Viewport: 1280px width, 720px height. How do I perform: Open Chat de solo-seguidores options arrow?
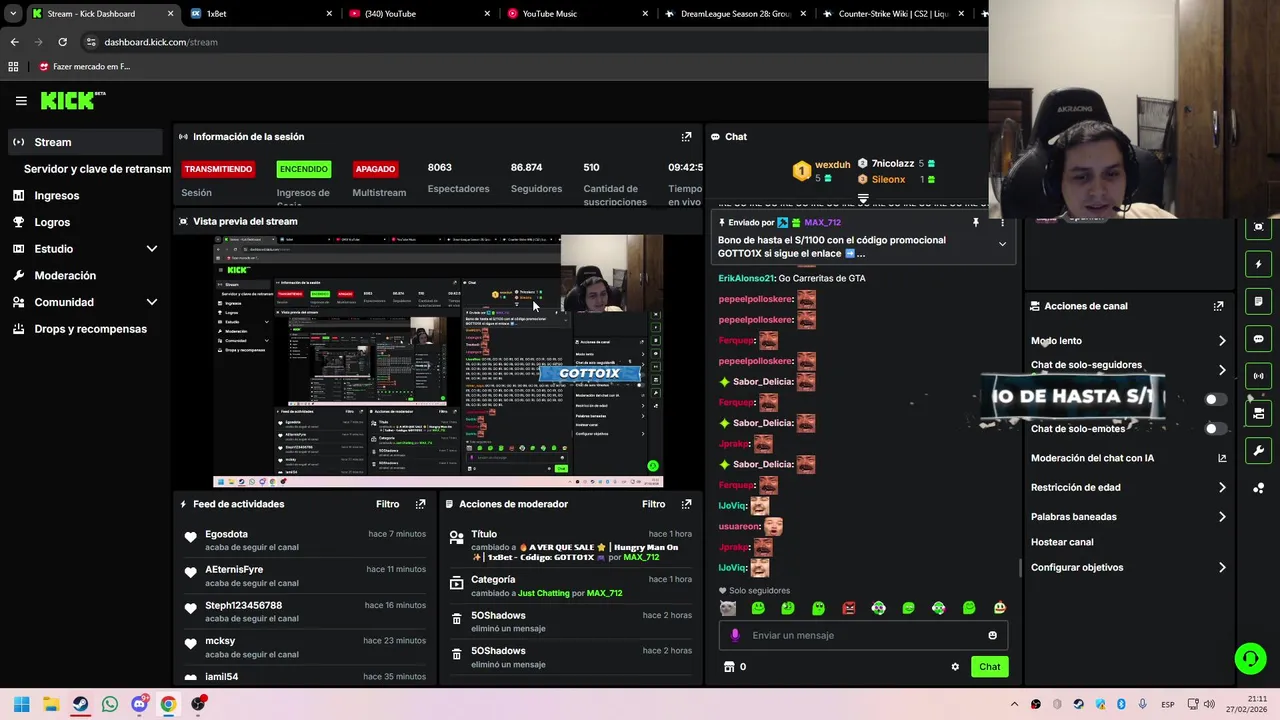(1222, 370)
